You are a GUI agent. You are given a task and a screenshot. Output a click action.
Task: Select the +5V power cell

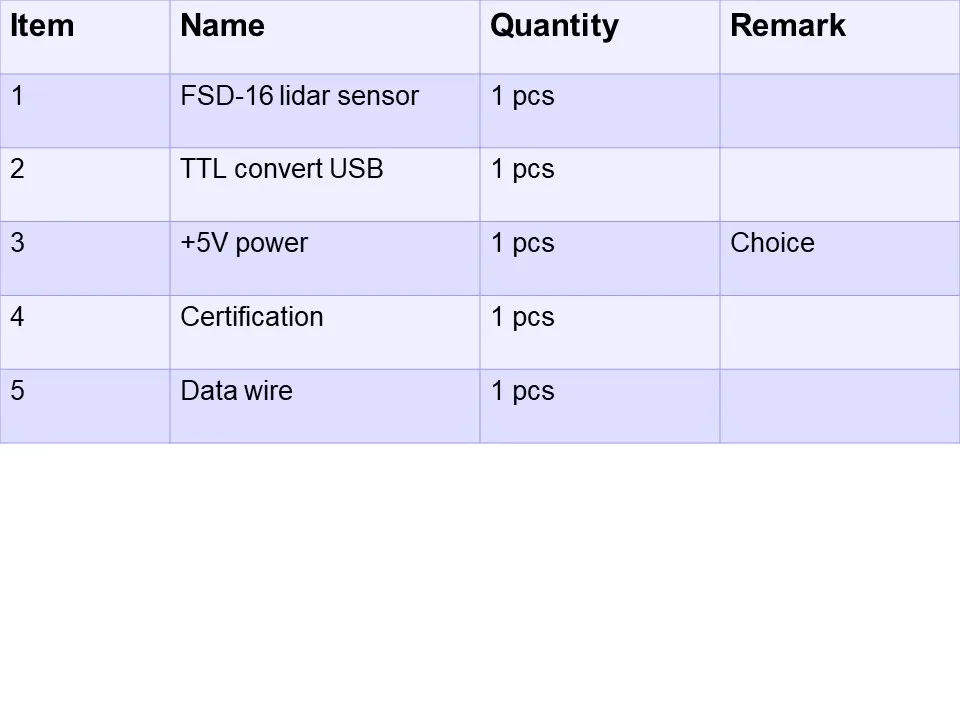point(325,258)
